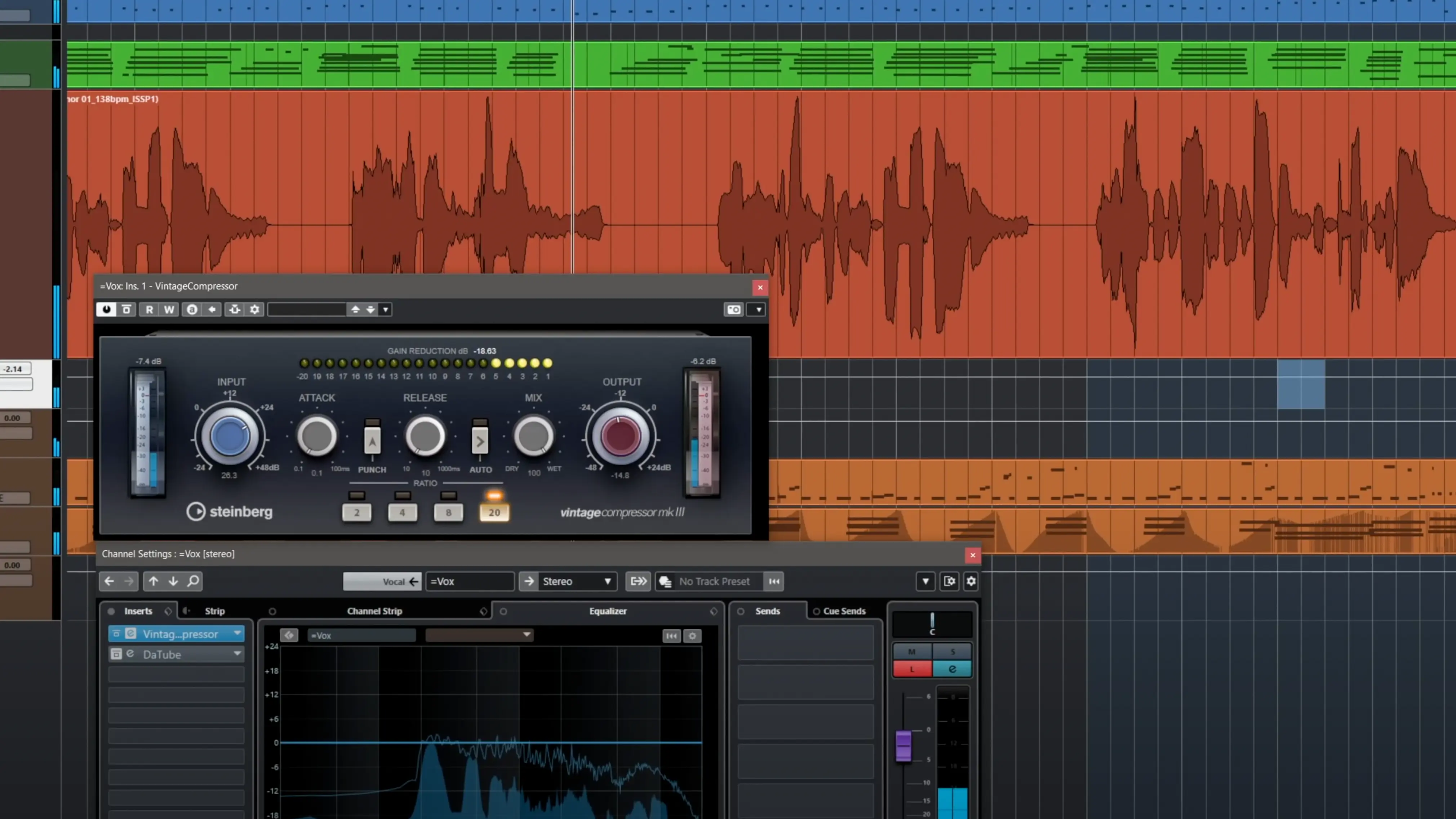Expand the DaTube insert slot dropdown
Image resolution: width=1456 pixels, height=819 pixels.
pos(238,654)
